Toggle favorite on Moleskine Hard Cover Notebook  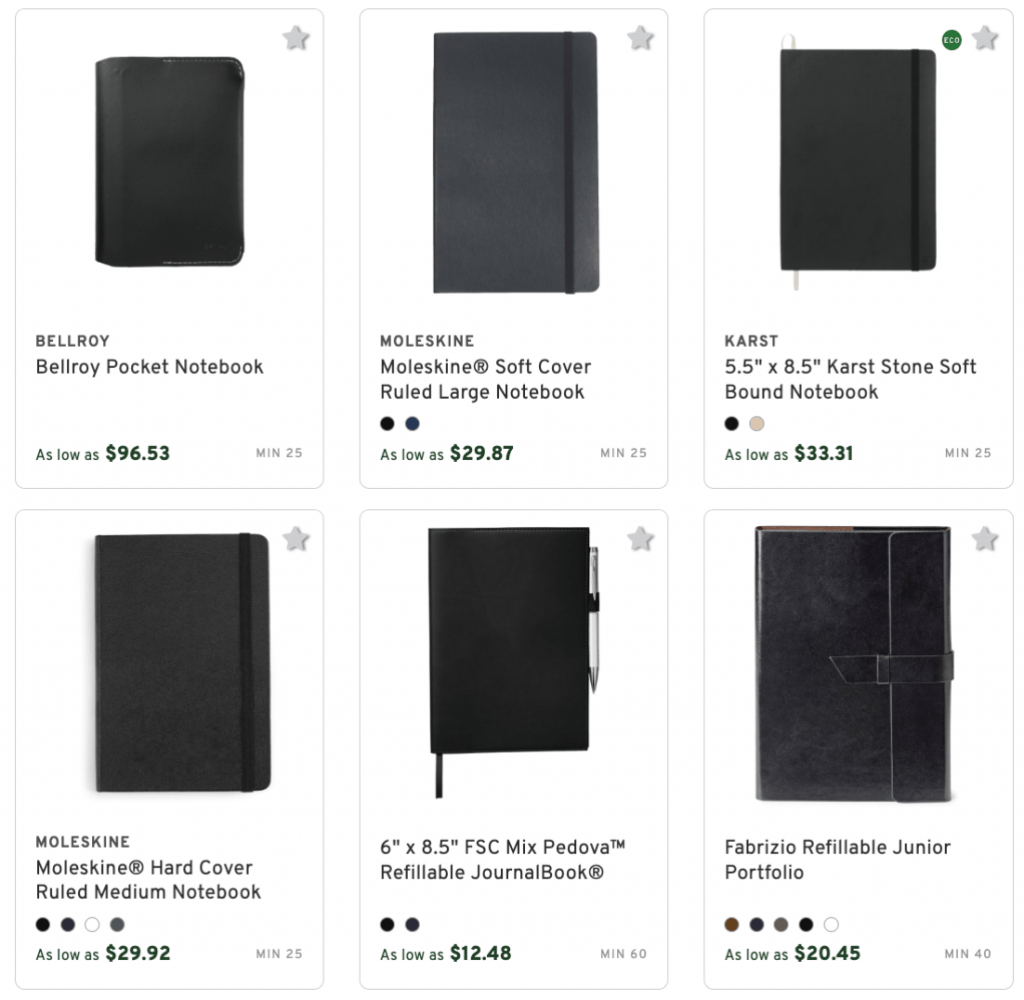tap(296, 538)
